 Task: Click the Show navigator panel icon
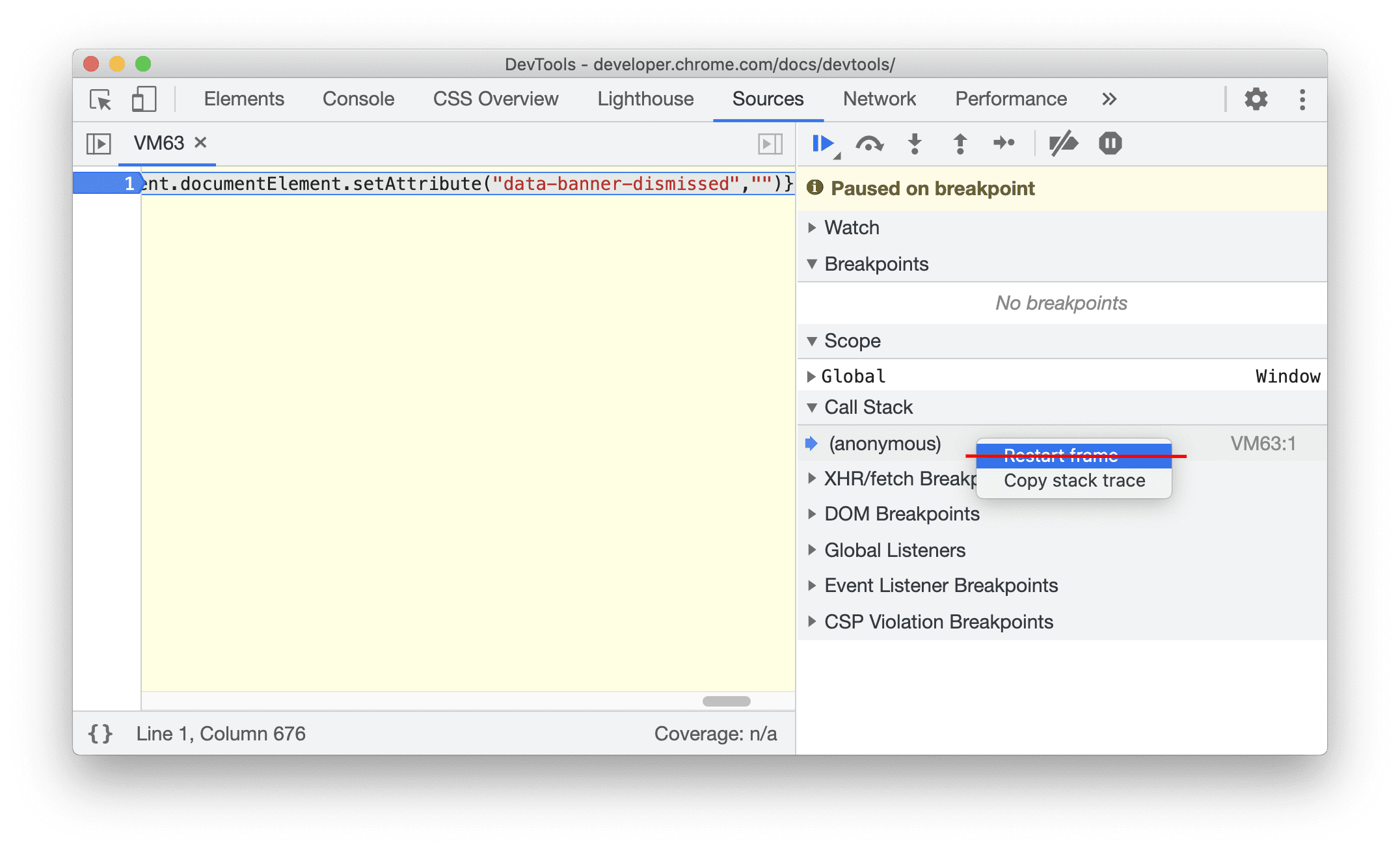pos(97,142)
